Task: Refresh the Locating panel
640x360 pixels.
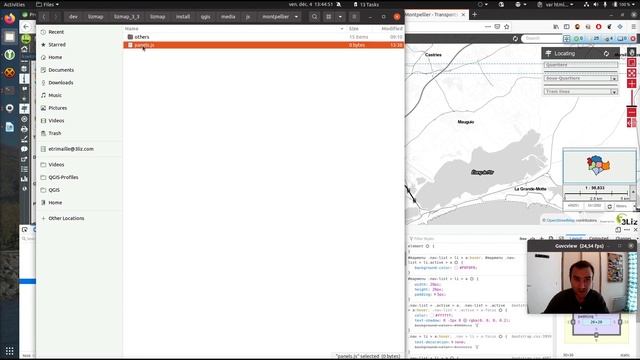Action: [606, 53]
